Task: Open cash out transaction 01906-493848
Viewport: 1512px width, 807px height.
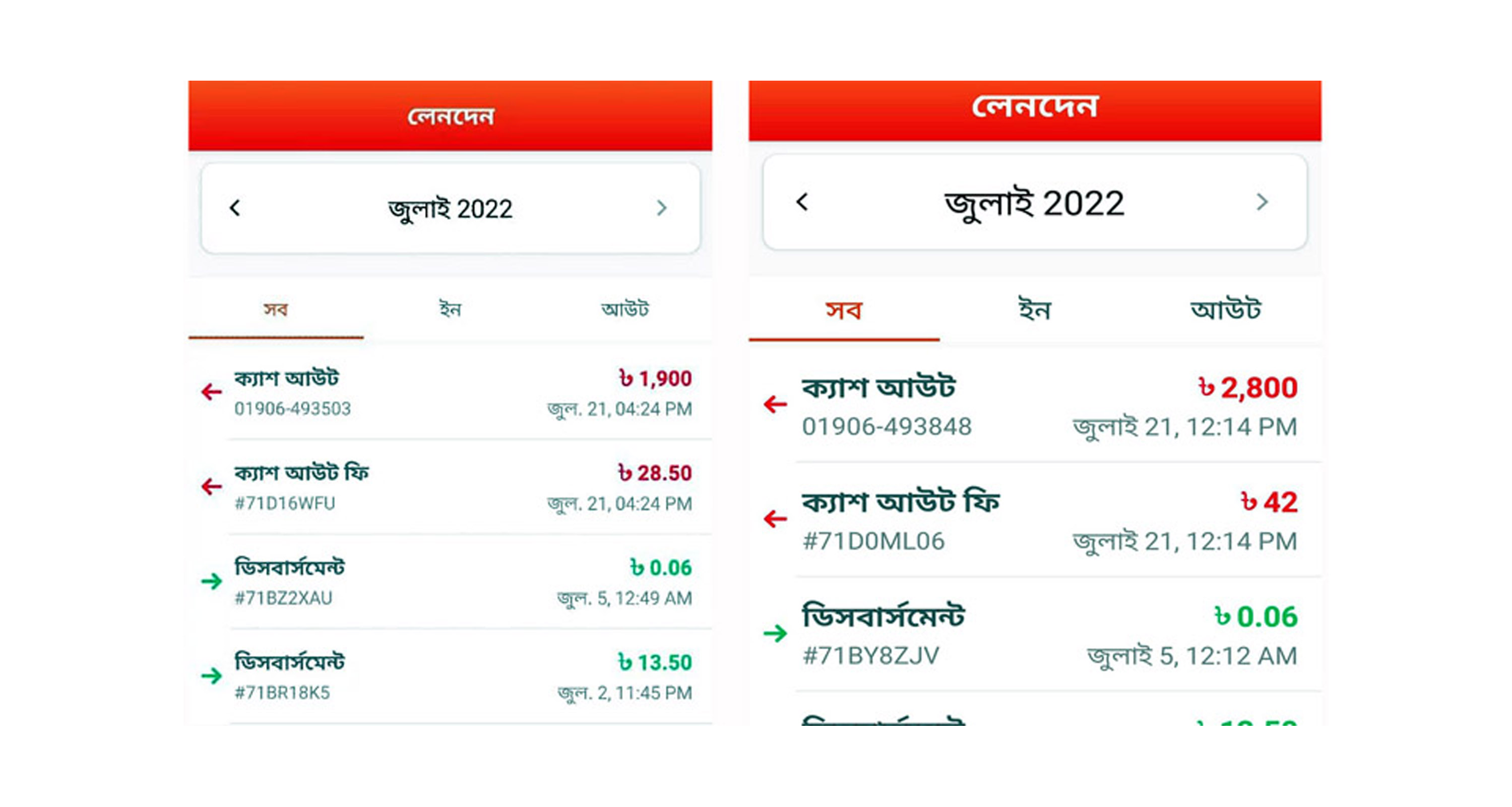Action: tap(1035, 405)
